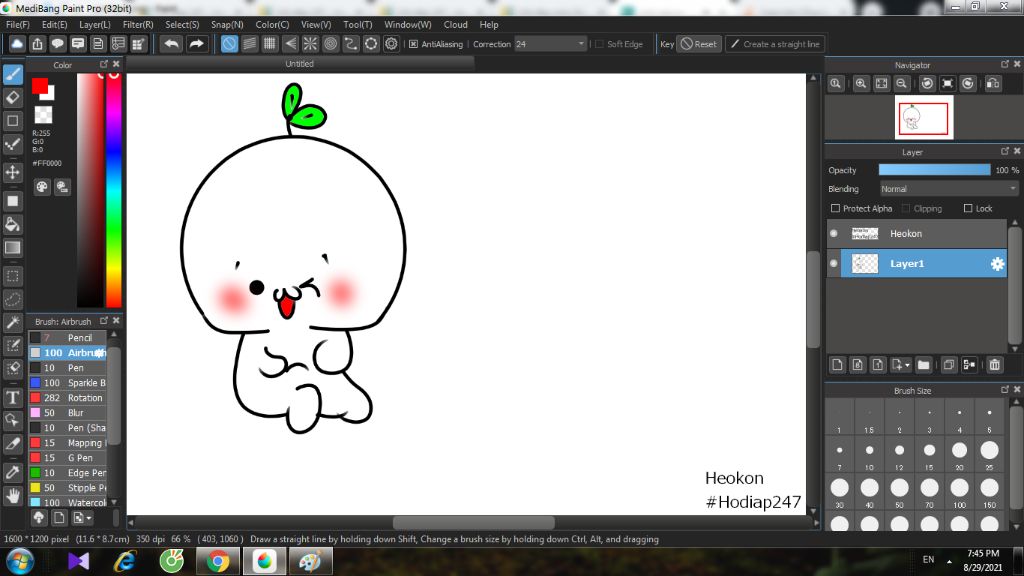1024x576 pixels.
Task: Enable Protect Alpha checkbox
Action: pos(835,208)
